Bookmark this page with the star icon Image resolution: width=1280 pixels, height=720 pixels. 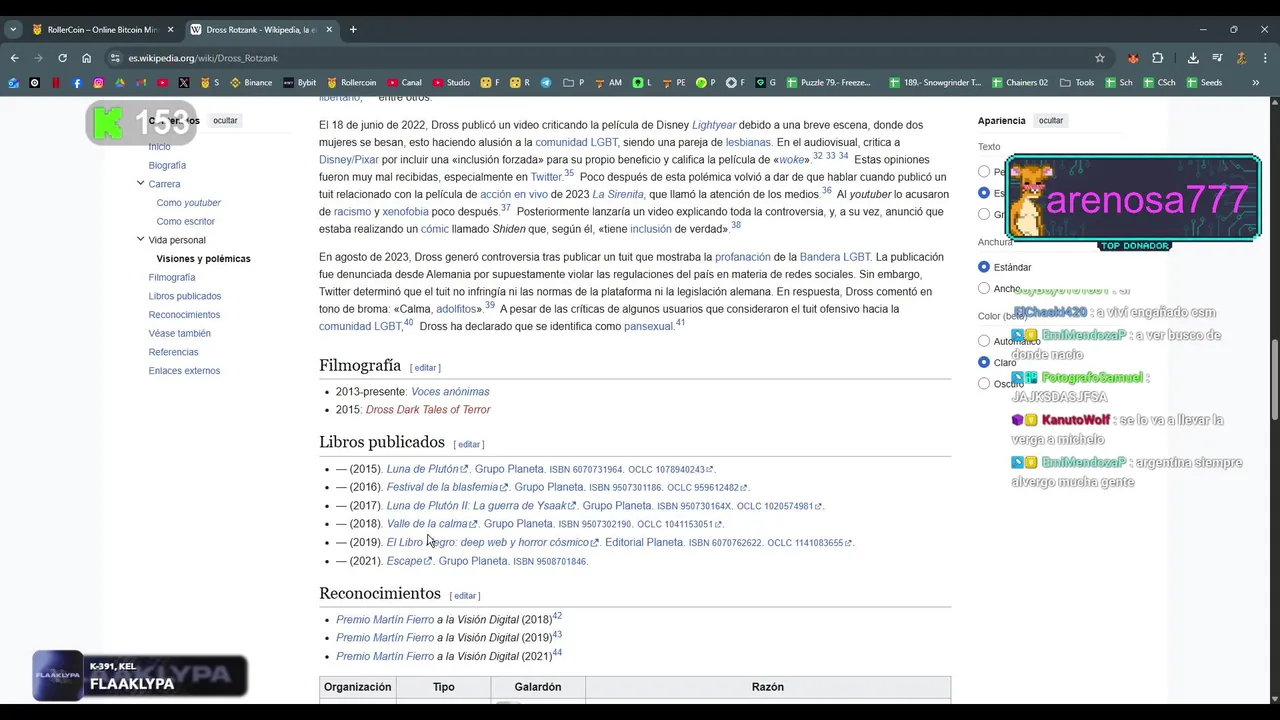point(1100,58)
